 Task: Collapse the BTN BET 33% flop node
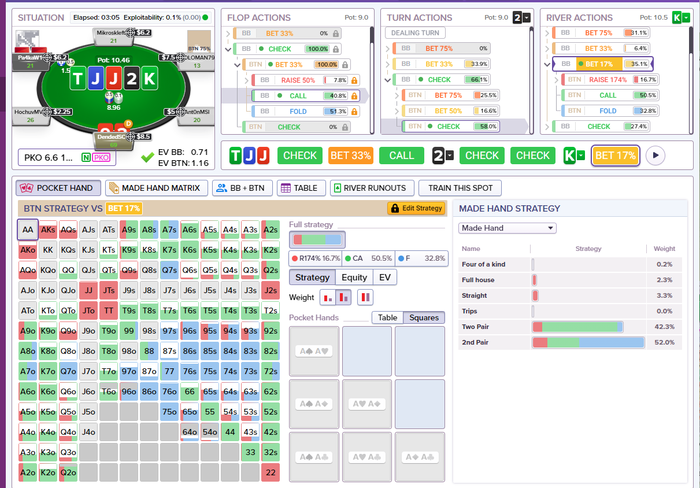coord(237,65)
